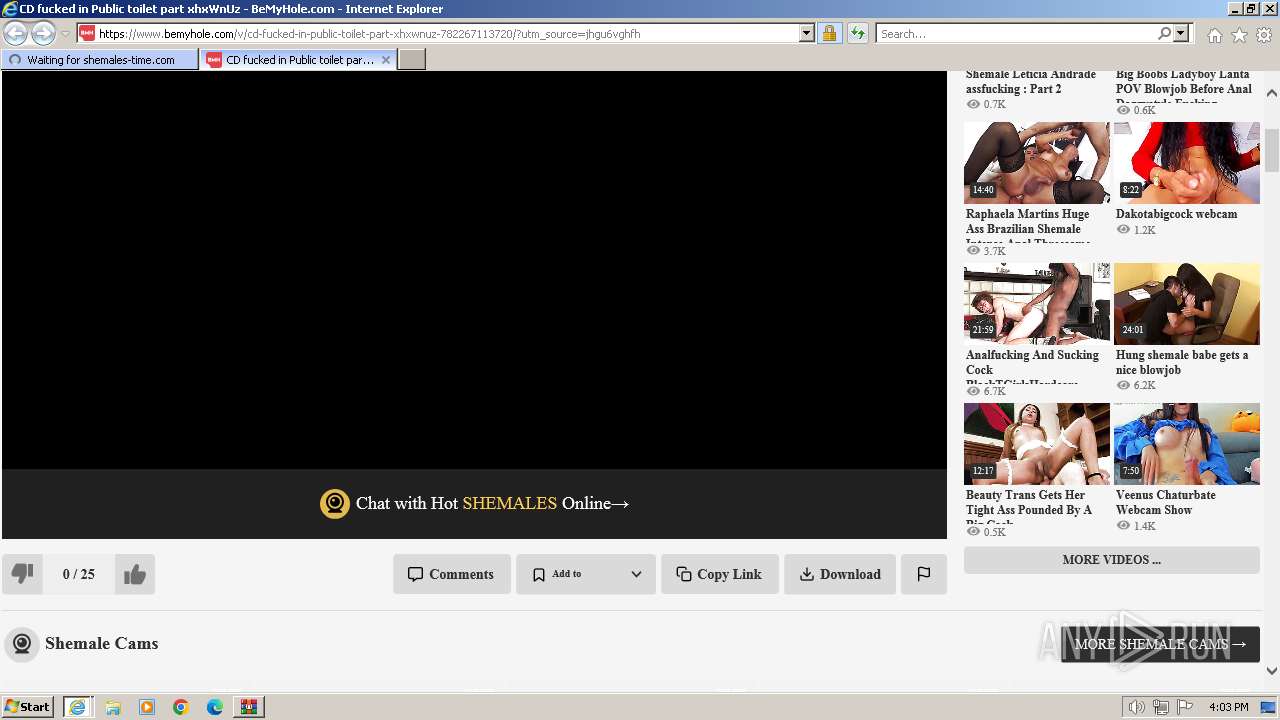The width and height of the screenshot is (1280, 720).
Task: Close the active BeMyHole tab
Action: point(386,60)
